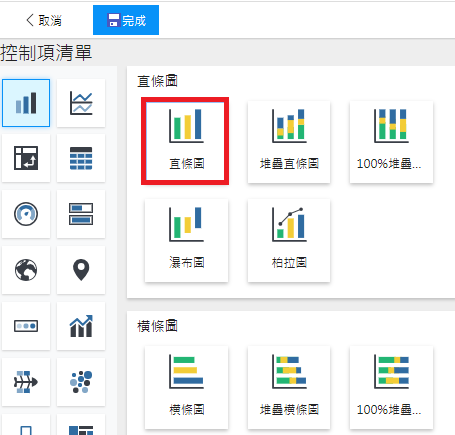Image resolution: width=455 pixels, height=435 pixels.
Task: Choose the 橫條圖 horizontal bar chart
Action: 187,388
